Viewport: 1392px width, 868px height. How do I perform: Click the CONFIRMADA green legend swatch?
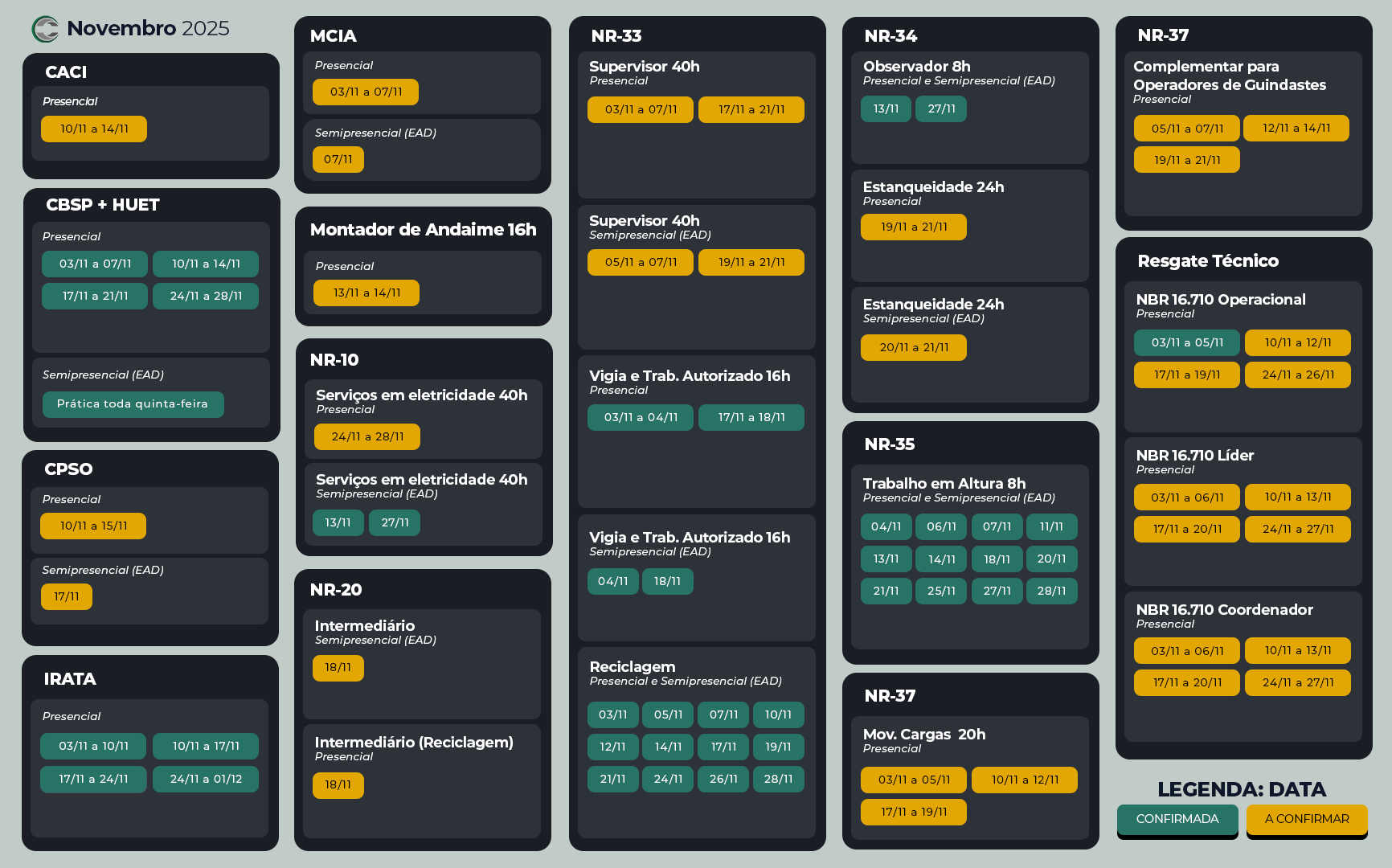click(1177, 819)
